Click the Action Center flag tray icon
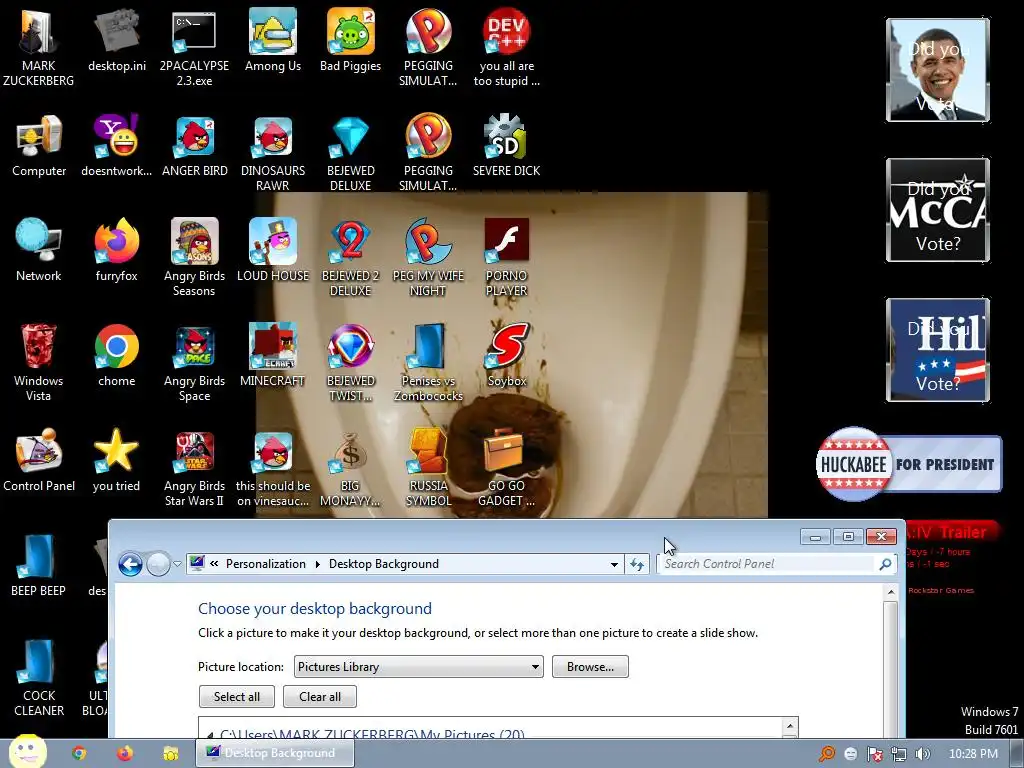This screenshot has height=768, width=1024. coord(874,754)
